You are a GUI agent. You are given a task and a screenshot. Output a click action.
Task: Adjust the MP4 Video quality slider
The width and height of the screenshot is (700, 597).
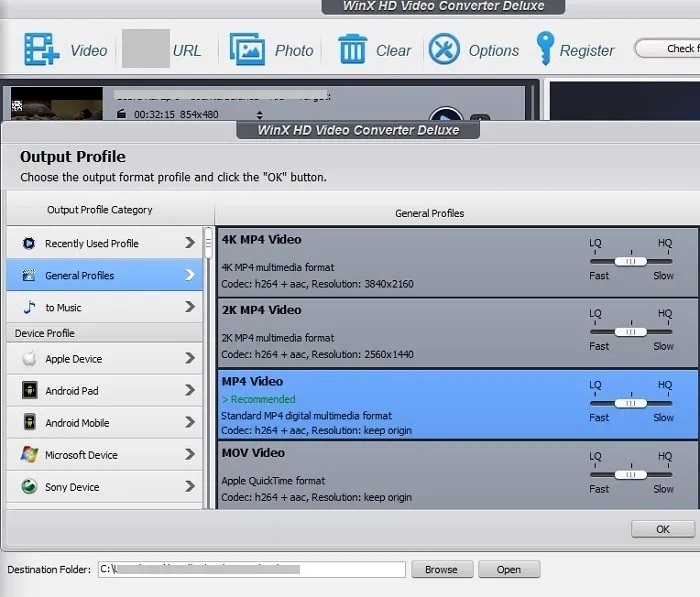(631, 403)
